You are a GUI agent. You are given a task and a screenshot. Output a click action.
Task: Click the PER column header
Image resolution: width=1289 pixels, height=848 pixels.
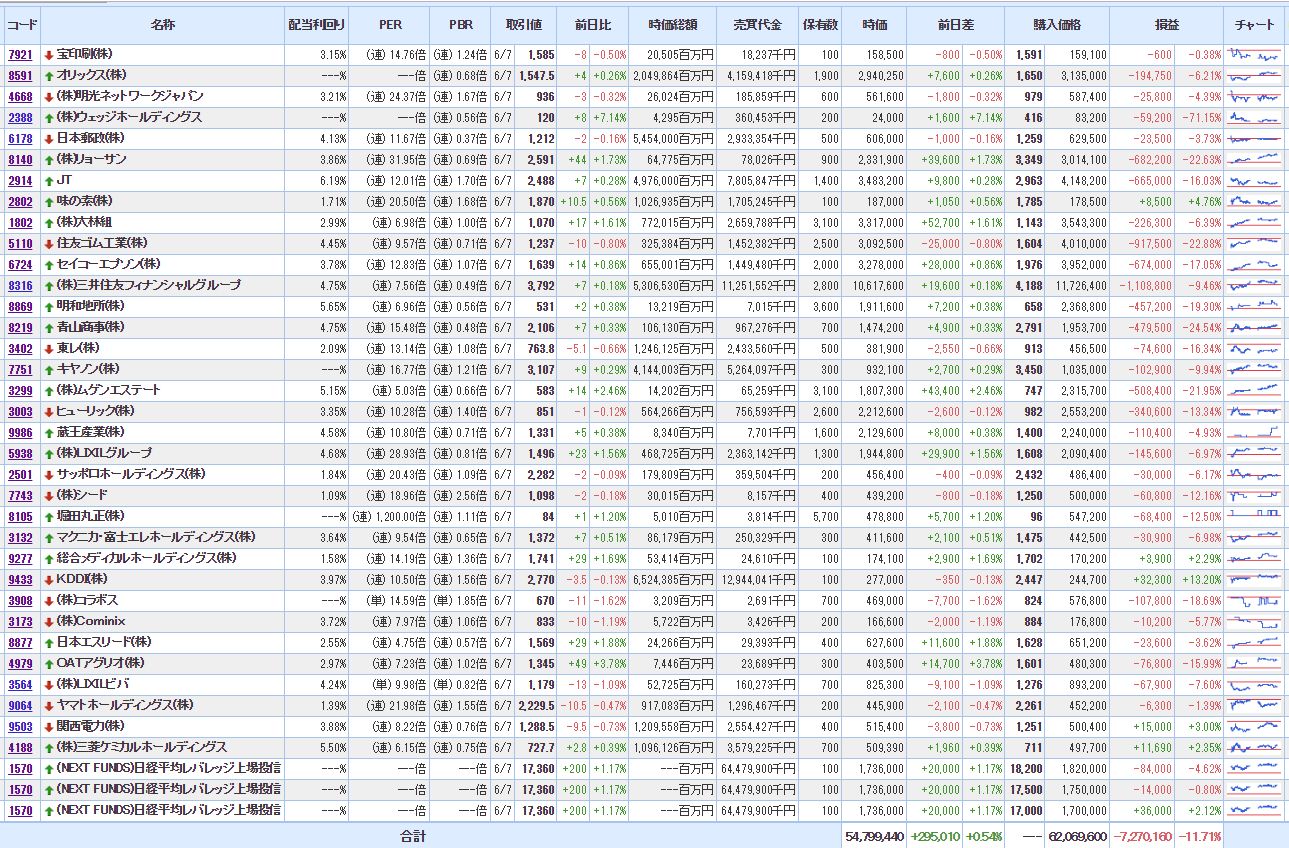click(391, 25)
